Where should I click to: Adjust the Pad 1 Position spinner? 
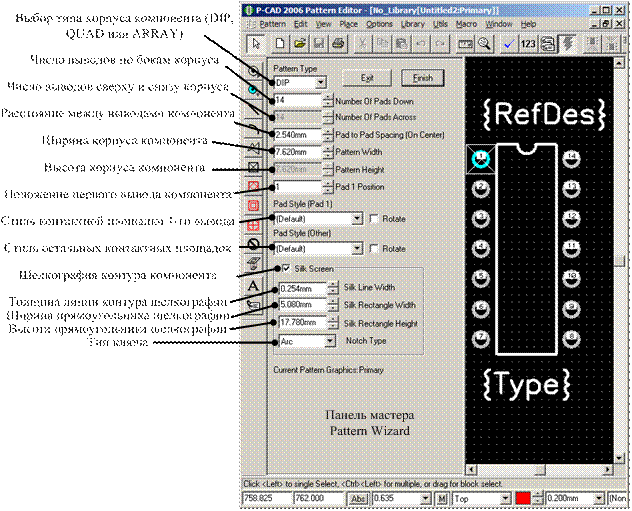click(328, 187)
